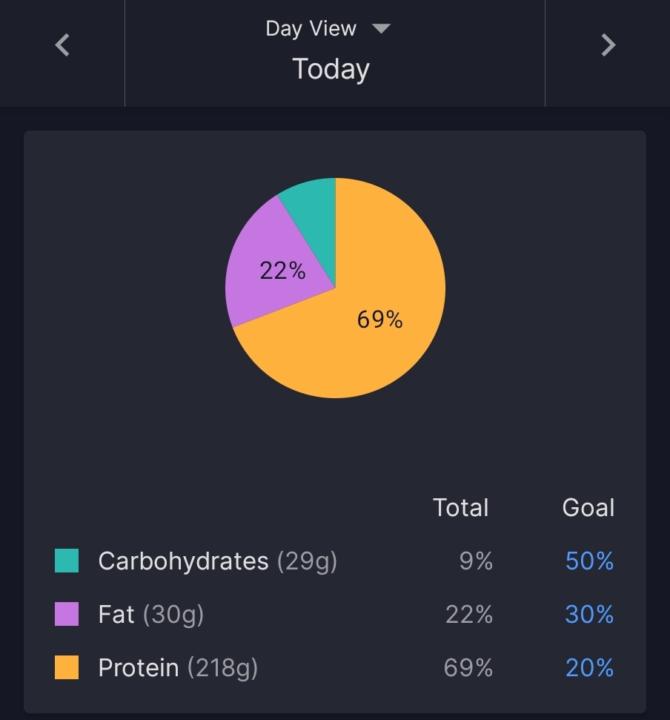Go to the previous day arrow

(62, 45)
